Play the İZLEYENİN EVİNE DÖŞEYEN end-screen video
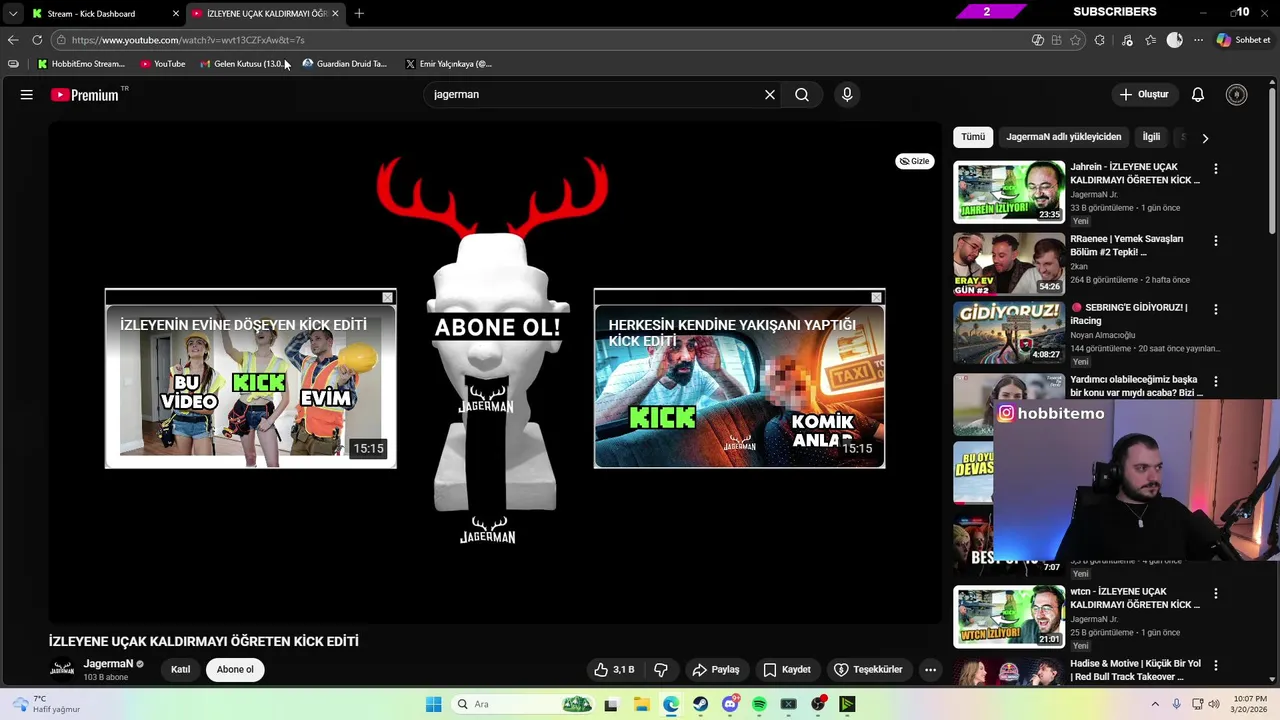This screenshot has width=1280, height=720. tap(251, 379)
